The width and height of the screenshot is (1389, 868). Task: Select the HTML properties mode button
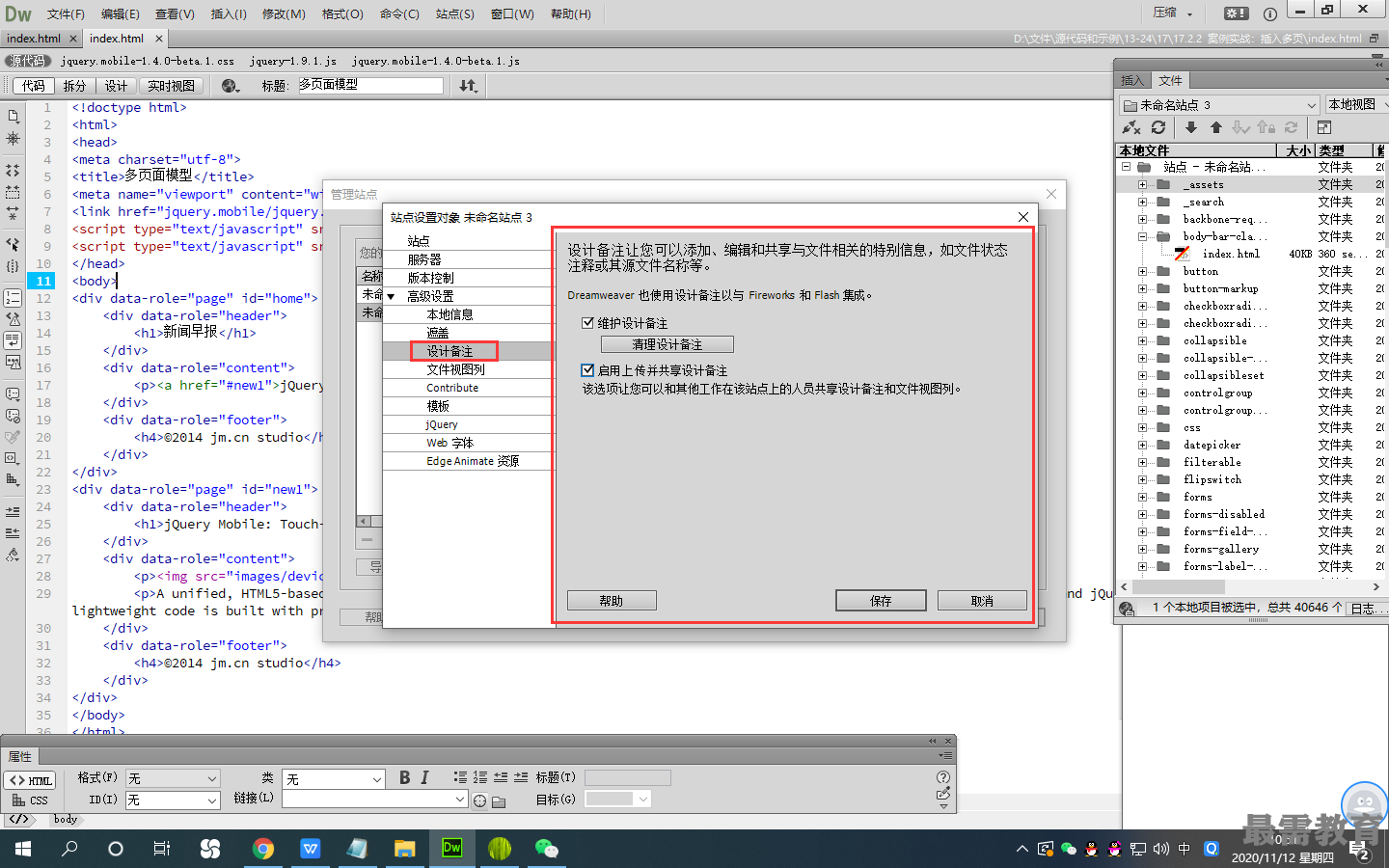30,780
